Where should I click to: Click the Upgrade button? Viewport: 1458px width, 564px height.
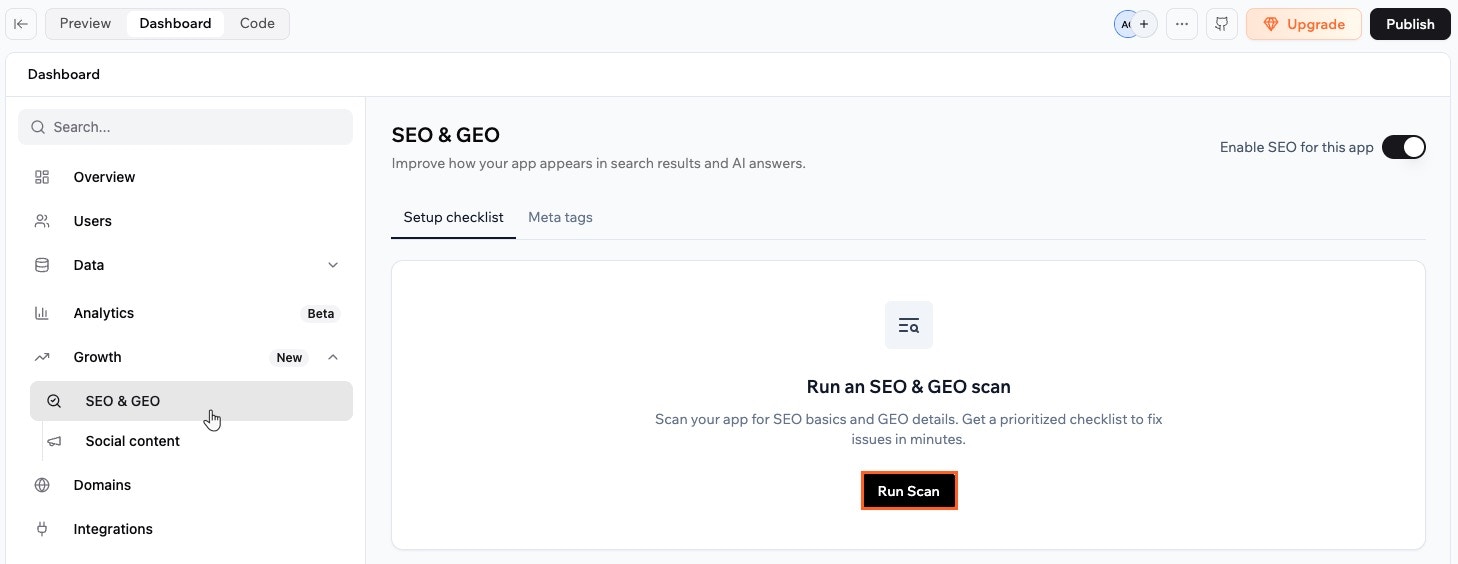pyautogui.click(x=1304, y=24)
